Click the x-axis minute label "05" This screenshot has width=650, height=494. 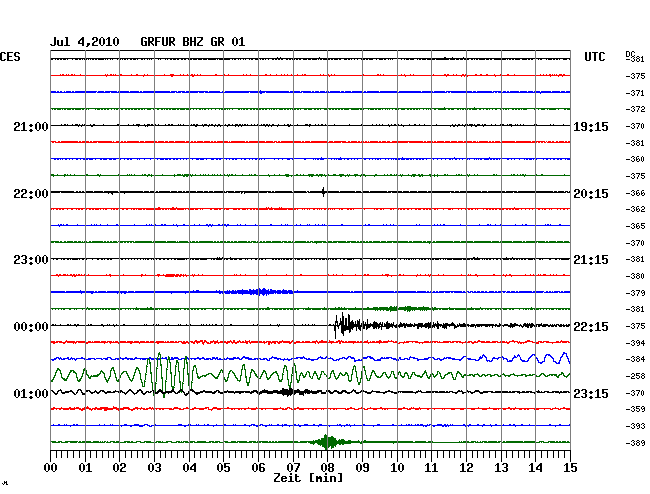(223, 468)
